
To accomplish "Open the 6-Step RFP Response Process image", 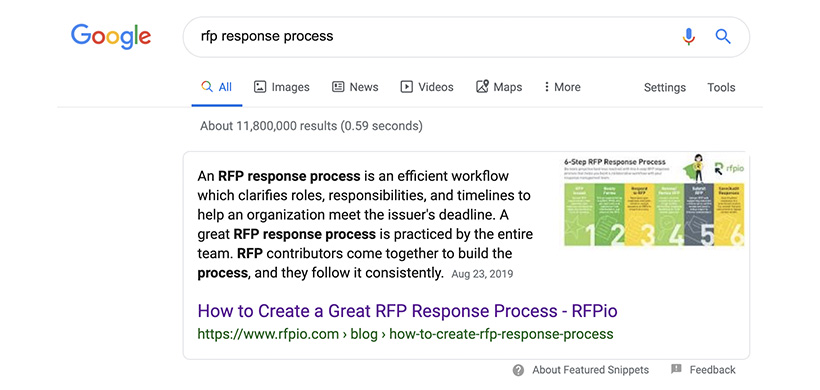I will click(x=654, y=200).
